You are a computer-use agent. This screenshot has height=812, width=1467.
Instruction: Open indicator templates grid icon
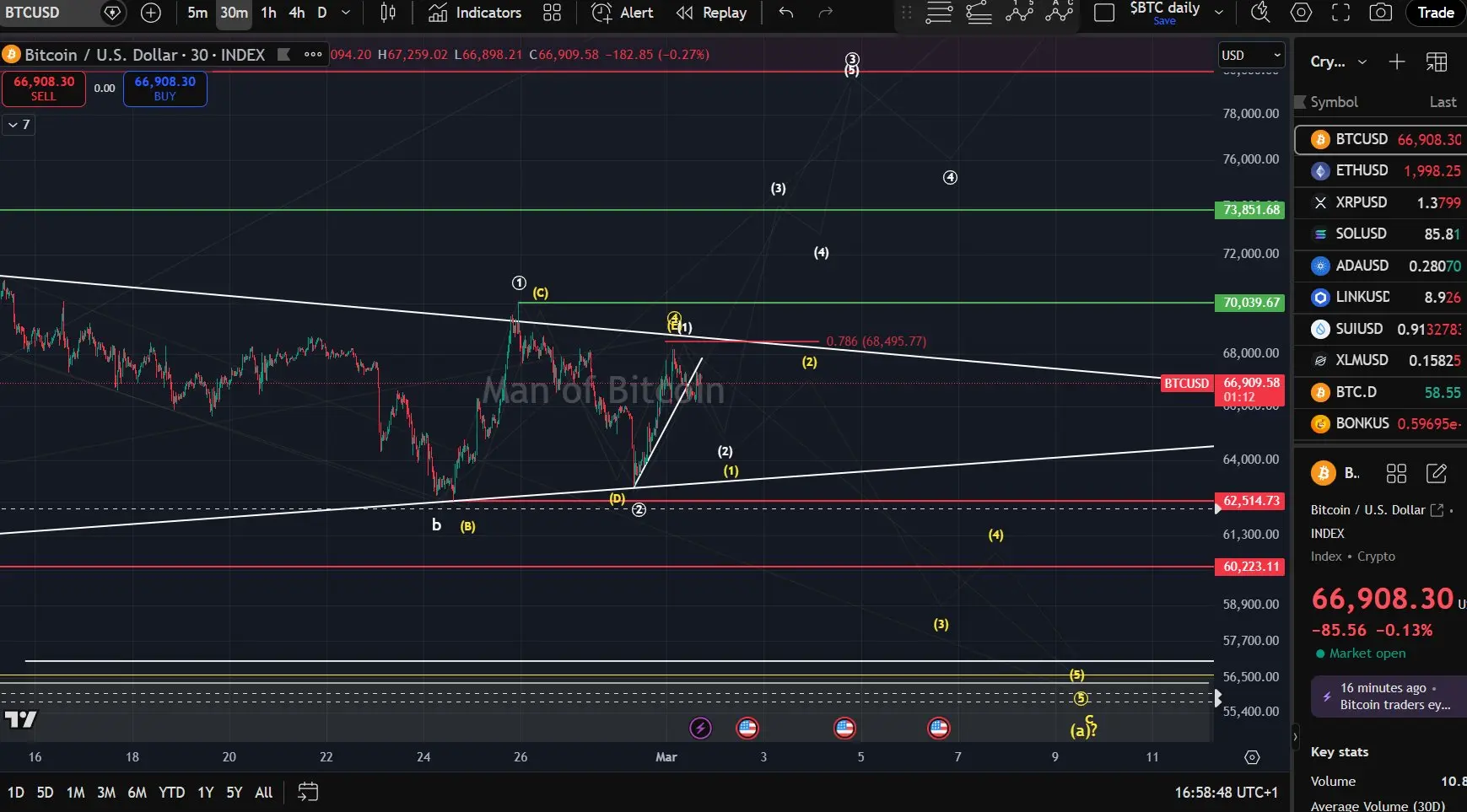pyautogui.click(x=552, y=13)
